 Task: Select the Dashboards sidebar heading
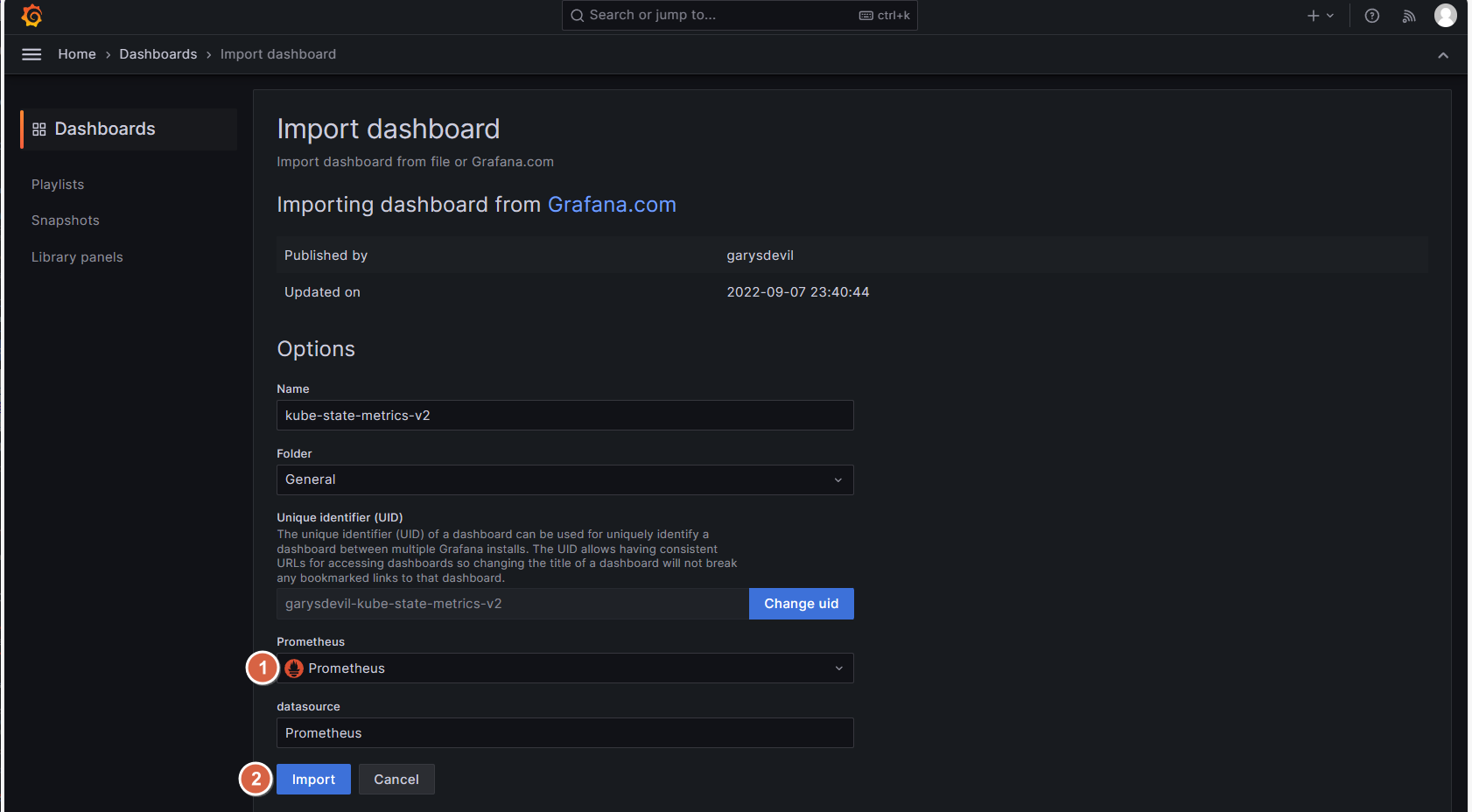coord(129,129)
